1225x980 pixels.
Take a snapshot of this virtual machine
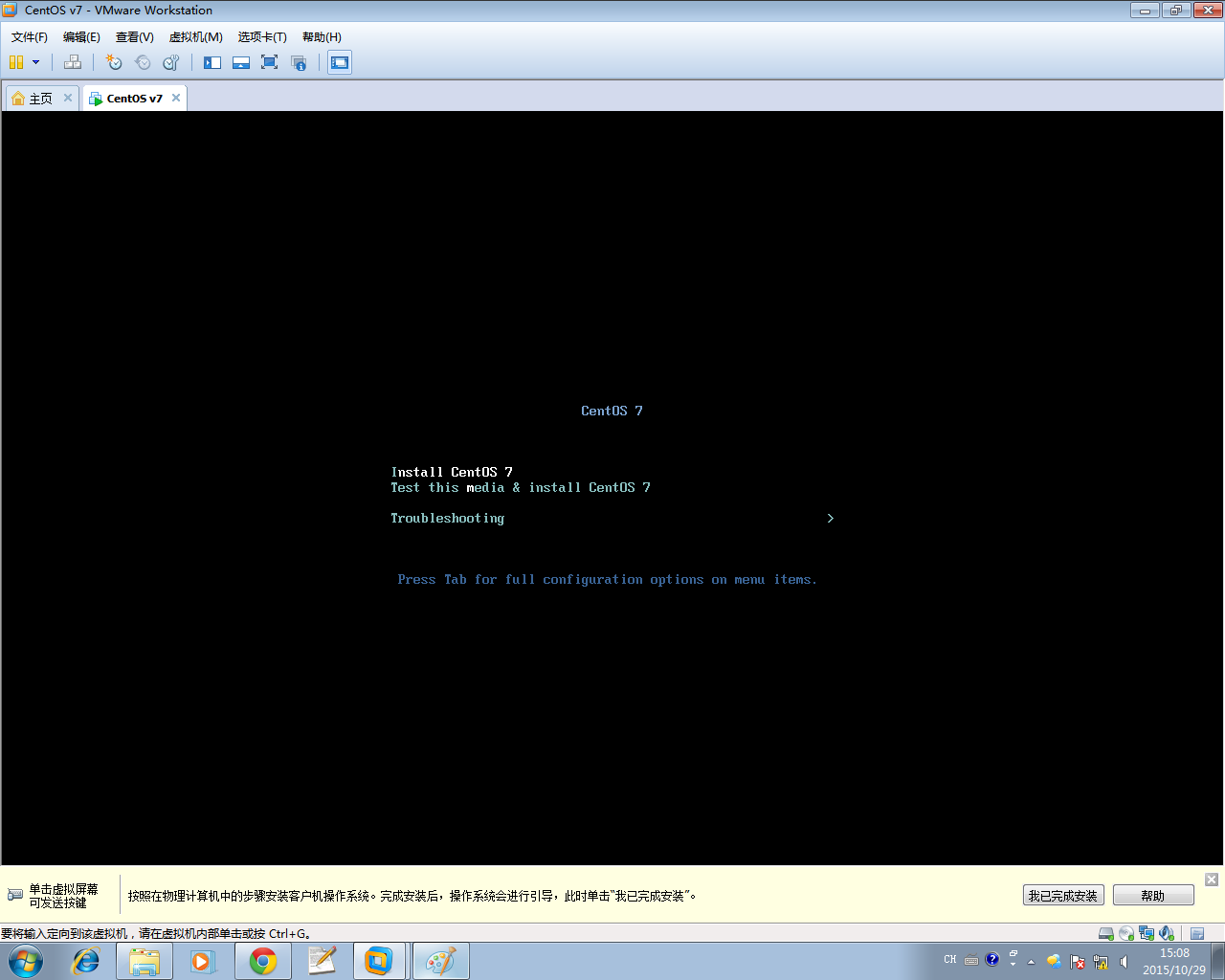pyautogui.click(x=114, y=62)
